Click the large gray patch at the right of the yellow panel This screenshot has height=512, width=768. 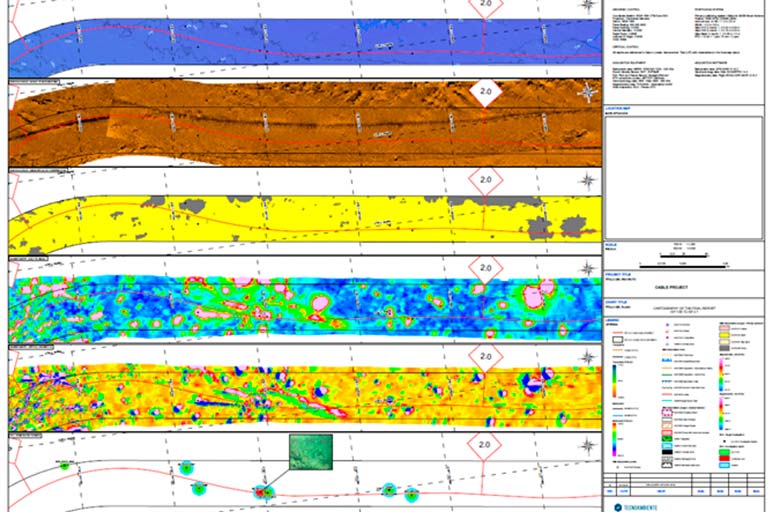tap(573, 226)
